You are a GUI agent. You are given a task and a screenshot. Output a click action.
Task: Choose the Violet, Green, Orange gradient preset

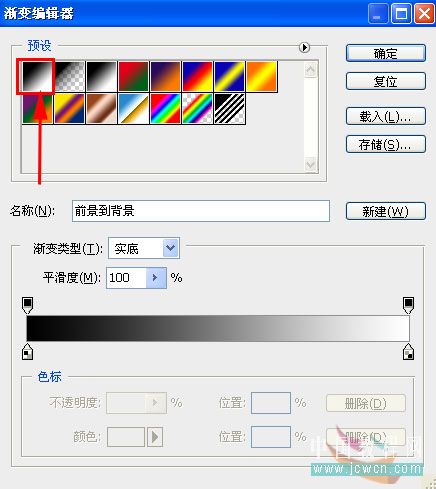pyautogui.click(x=37, y=109)
